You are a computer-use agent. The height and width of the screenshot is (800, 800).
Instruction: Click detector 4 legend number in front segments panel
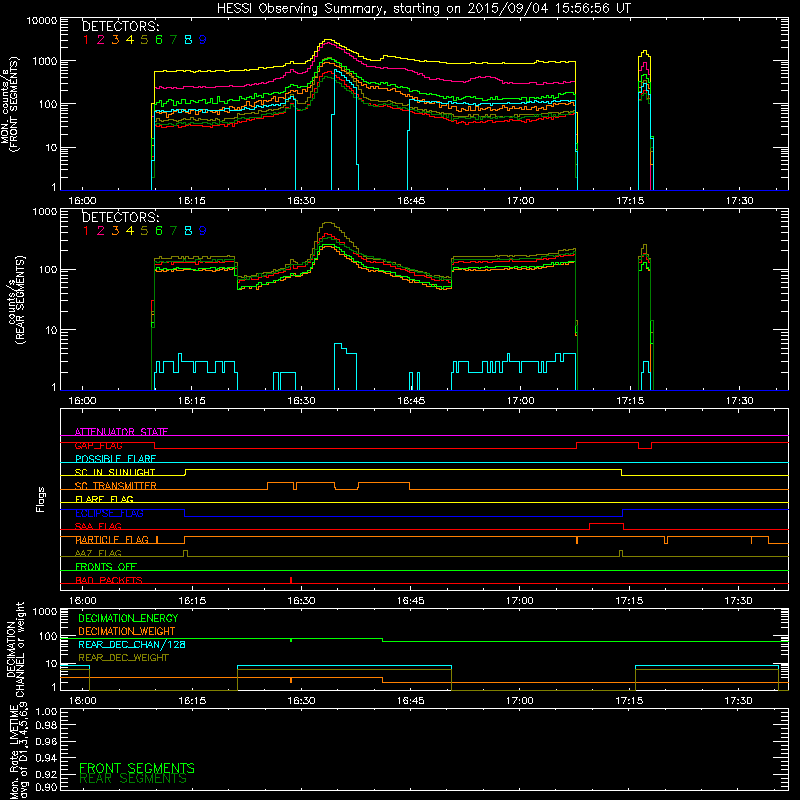pyautogui.click(x=130, y=40)
